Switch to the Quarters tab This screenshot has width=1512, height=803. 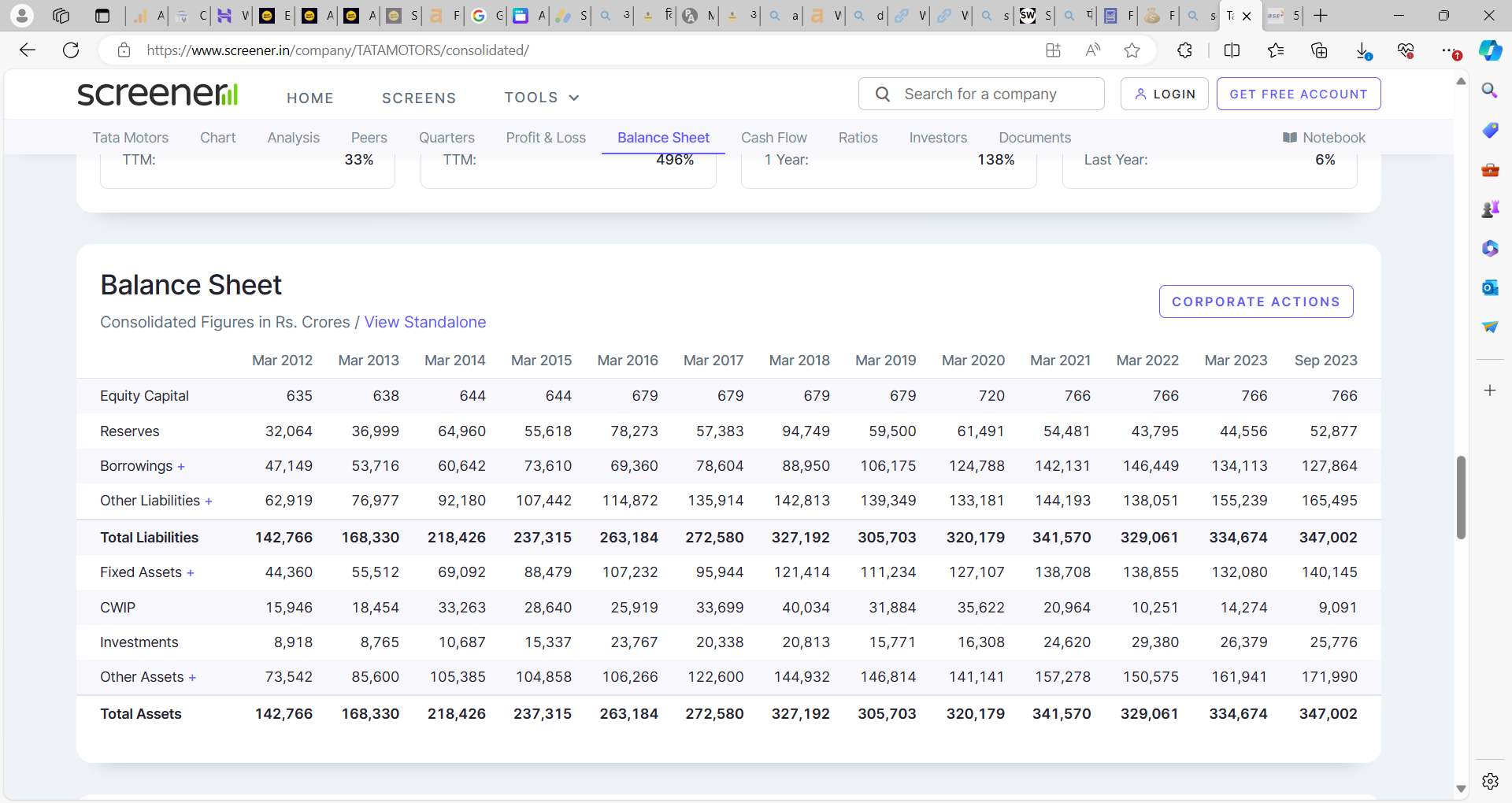(447, 138)
